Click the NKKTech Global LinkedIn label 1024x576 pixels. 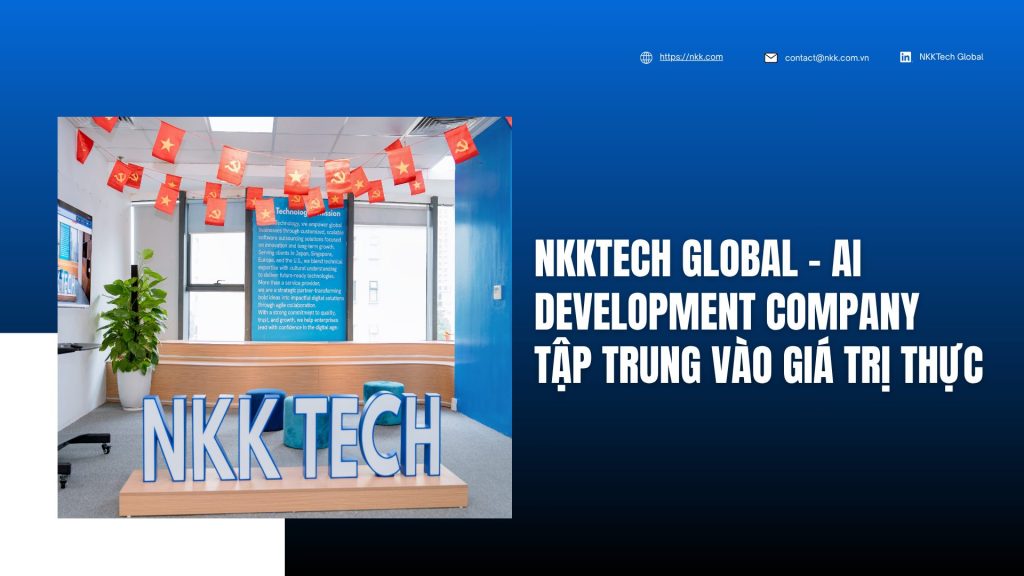click(951, 57)
